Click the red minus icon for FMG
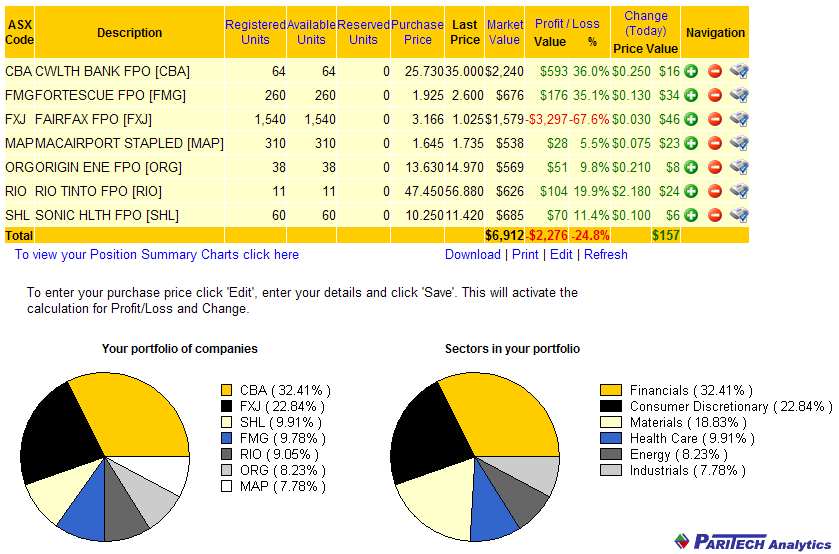The image size is (839, 554). click(x=715, y=95)
